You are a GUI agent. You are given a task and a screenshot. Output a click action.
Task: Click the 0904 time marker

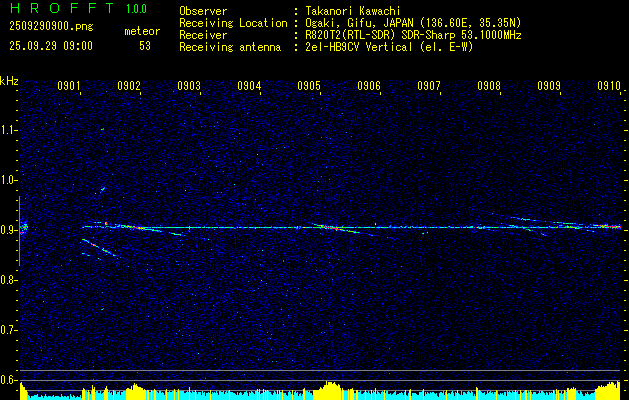(249, 86)
